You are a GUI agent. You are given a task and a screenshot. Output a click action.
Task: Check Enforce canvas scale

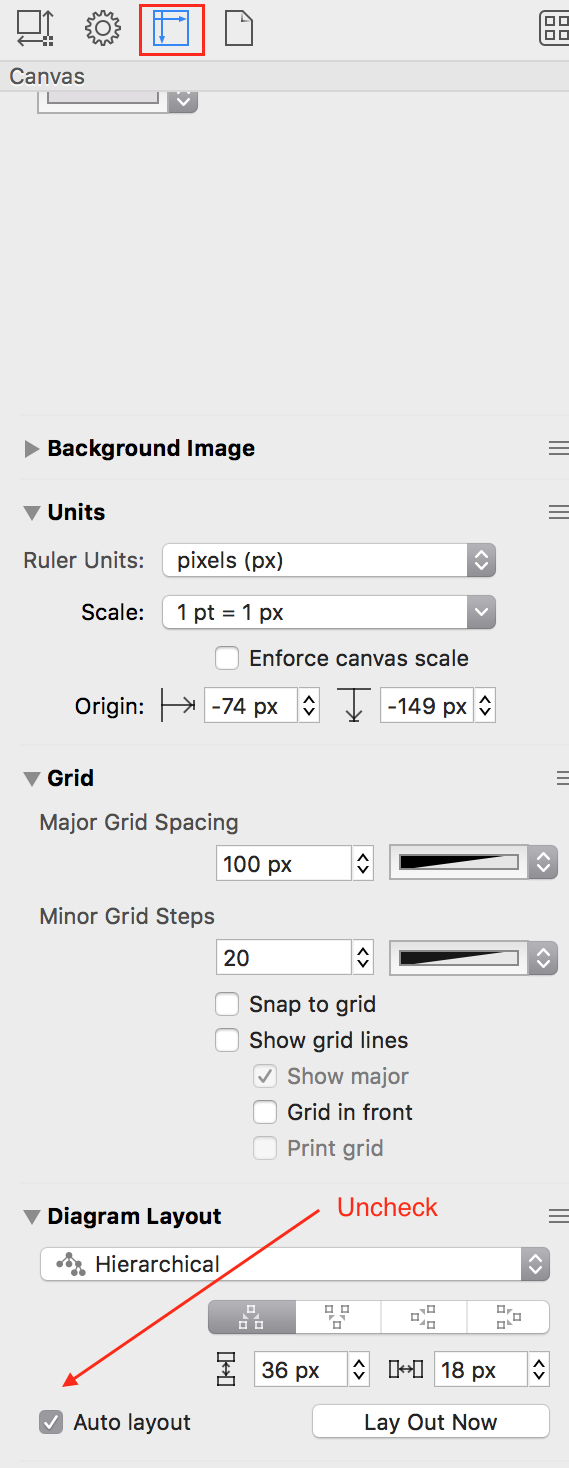click(228, 658)
